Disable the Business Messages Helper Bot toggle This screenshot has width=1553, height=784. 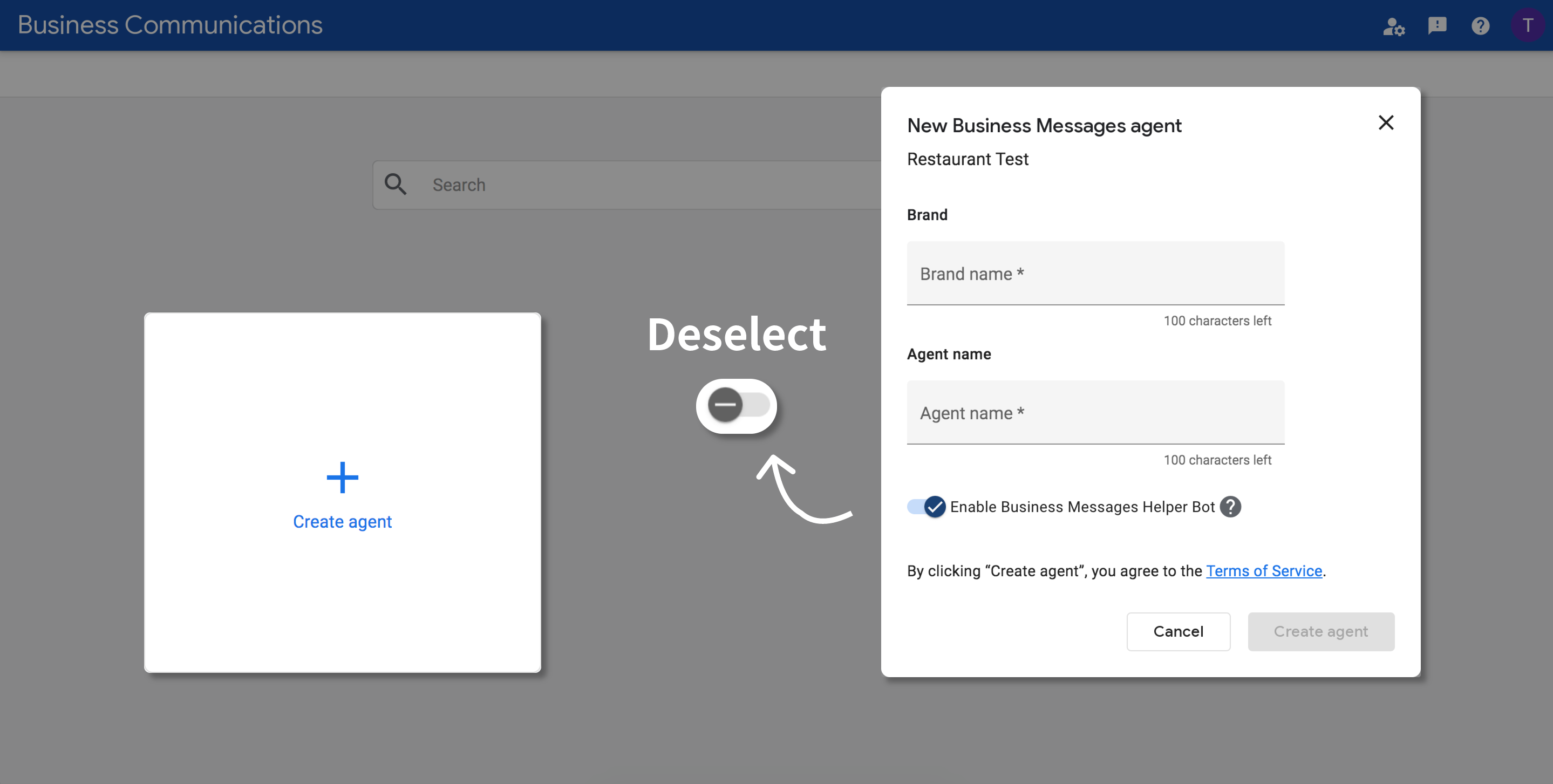(927, 507)
